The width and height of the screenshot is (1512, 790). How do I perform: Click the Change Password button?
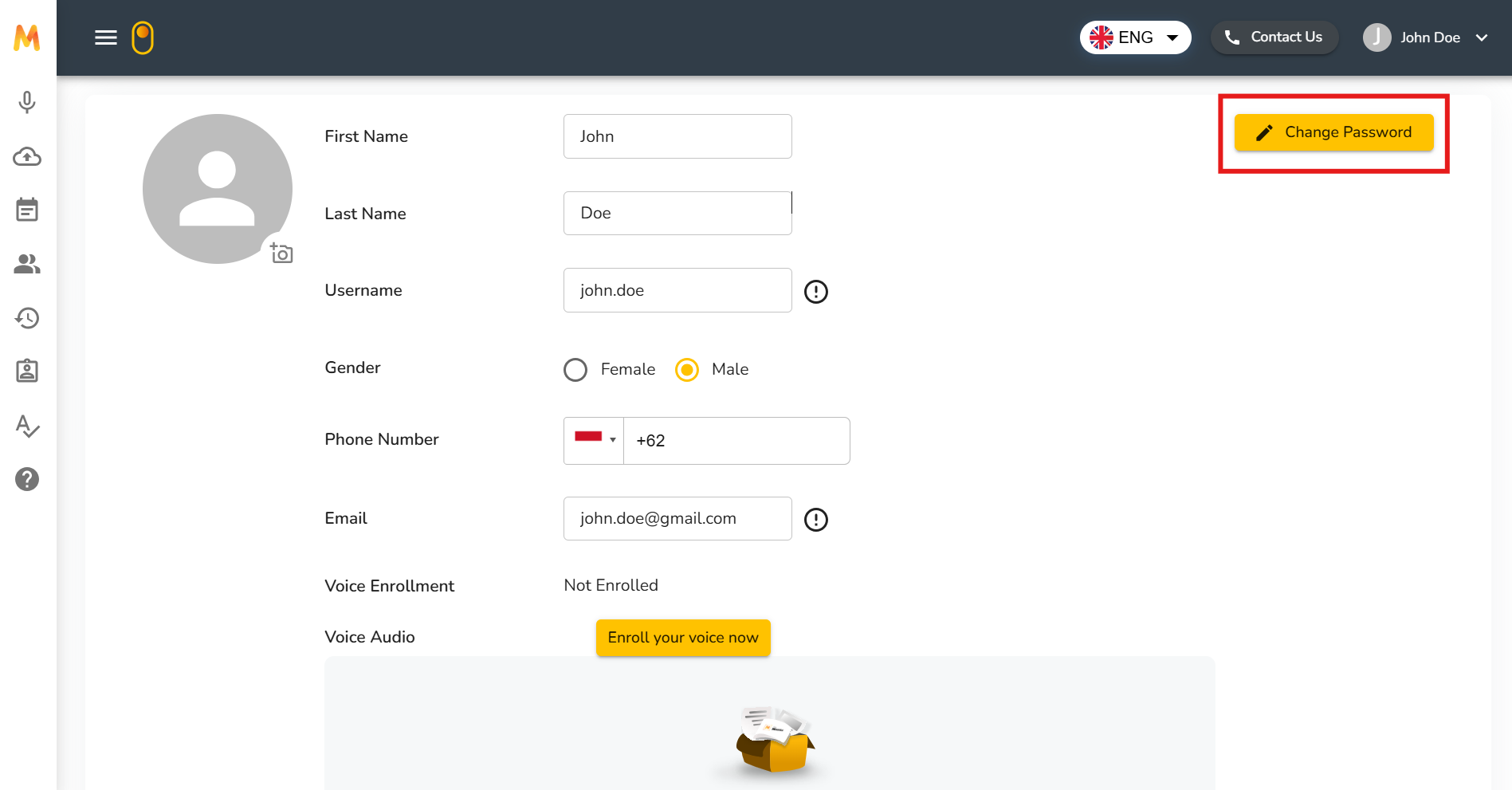[1333, 132]
